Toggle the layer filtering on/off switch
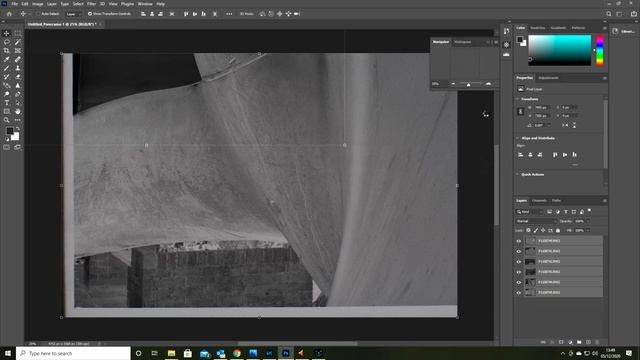The image size is (640, 360). click(x=589, y=211)
